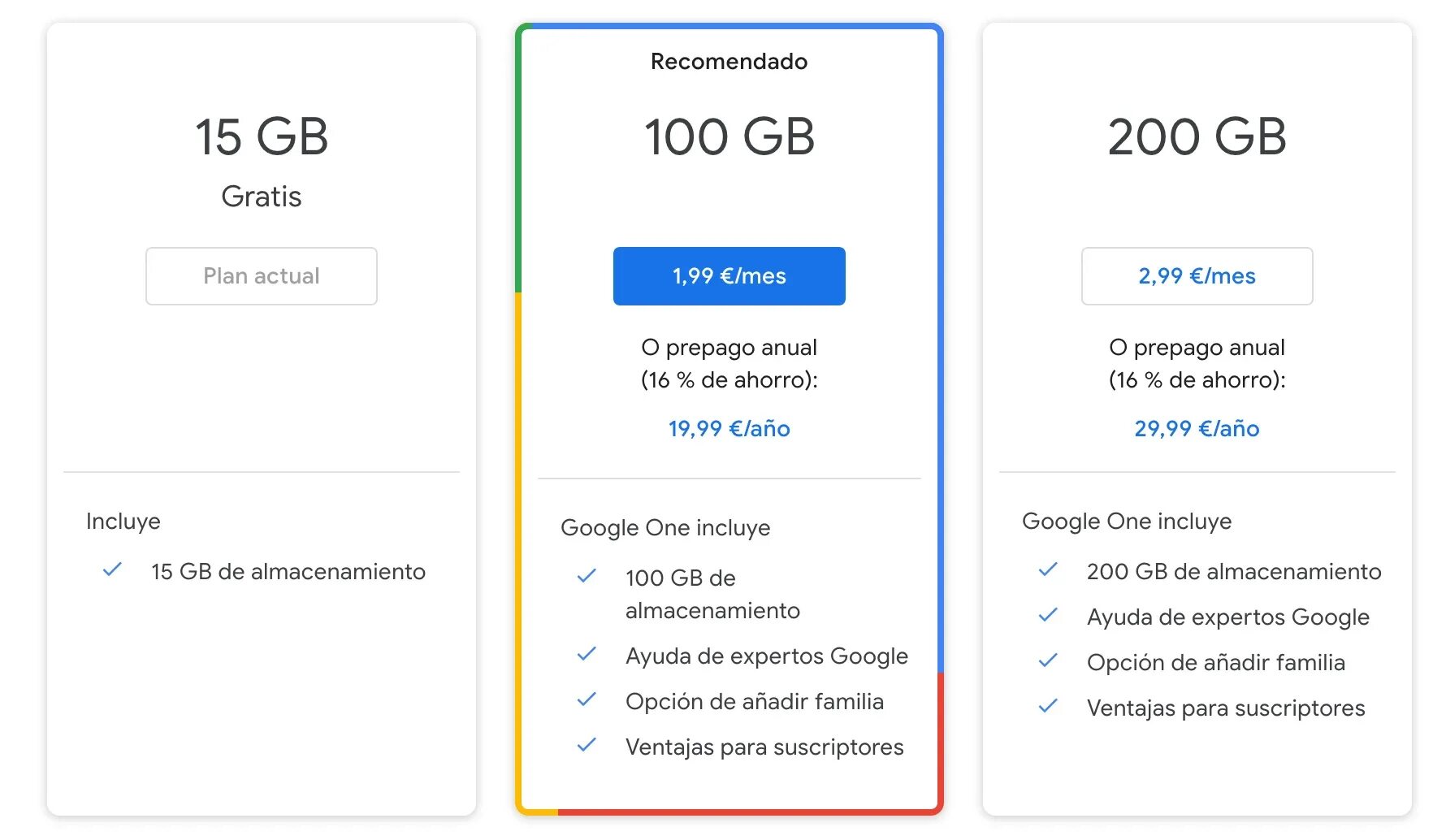
Task: Click the Gratis label on free plan
Action: [x=262, y=197]
